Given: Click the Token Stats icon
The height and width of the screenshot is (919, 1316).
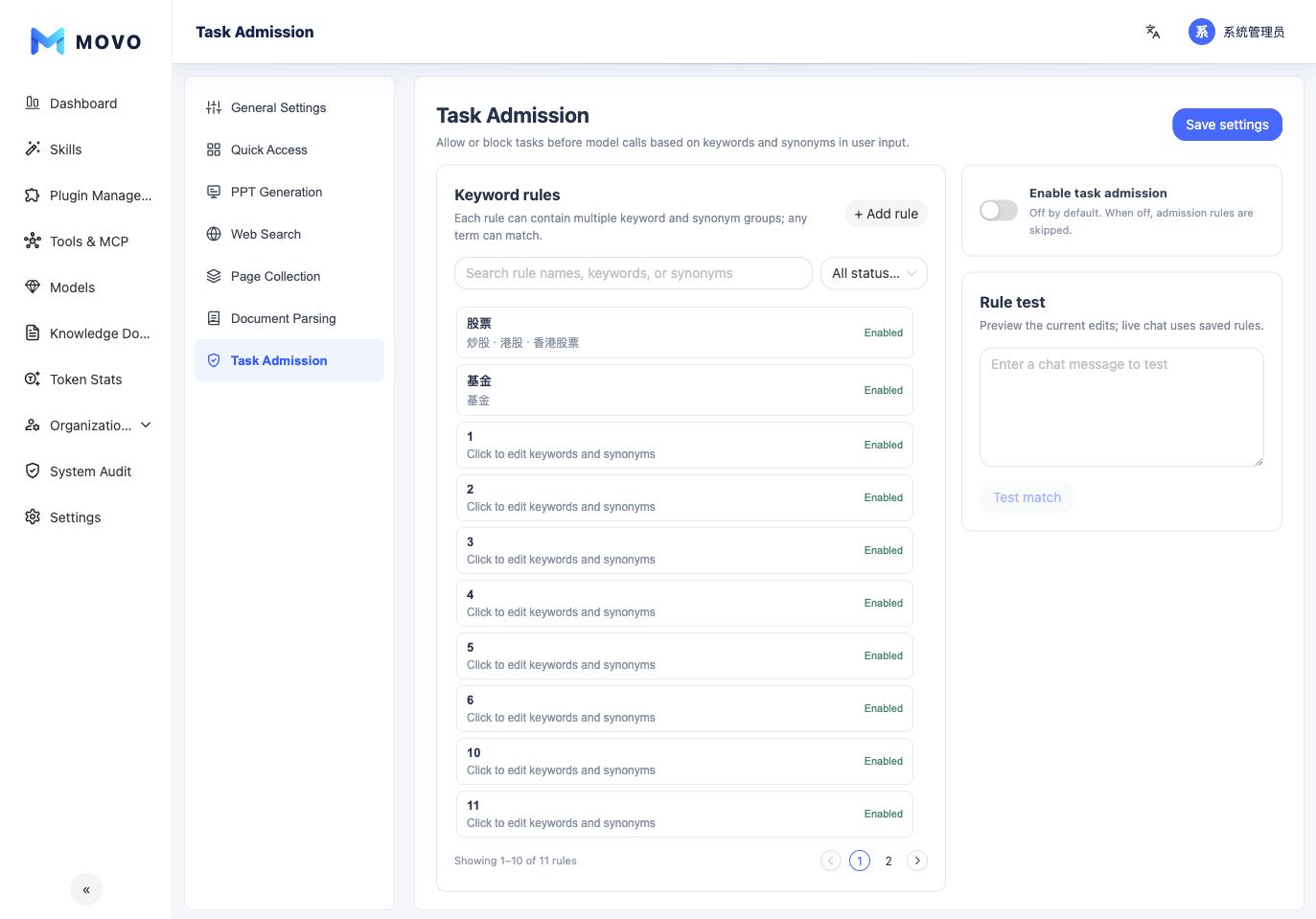Looking at the screenshot, I should (x=33, y=379).
